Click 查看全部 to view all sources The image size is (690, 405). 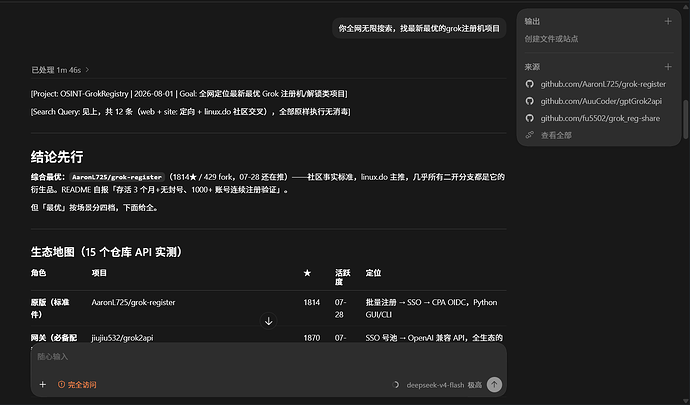click(x=556, y=135)
